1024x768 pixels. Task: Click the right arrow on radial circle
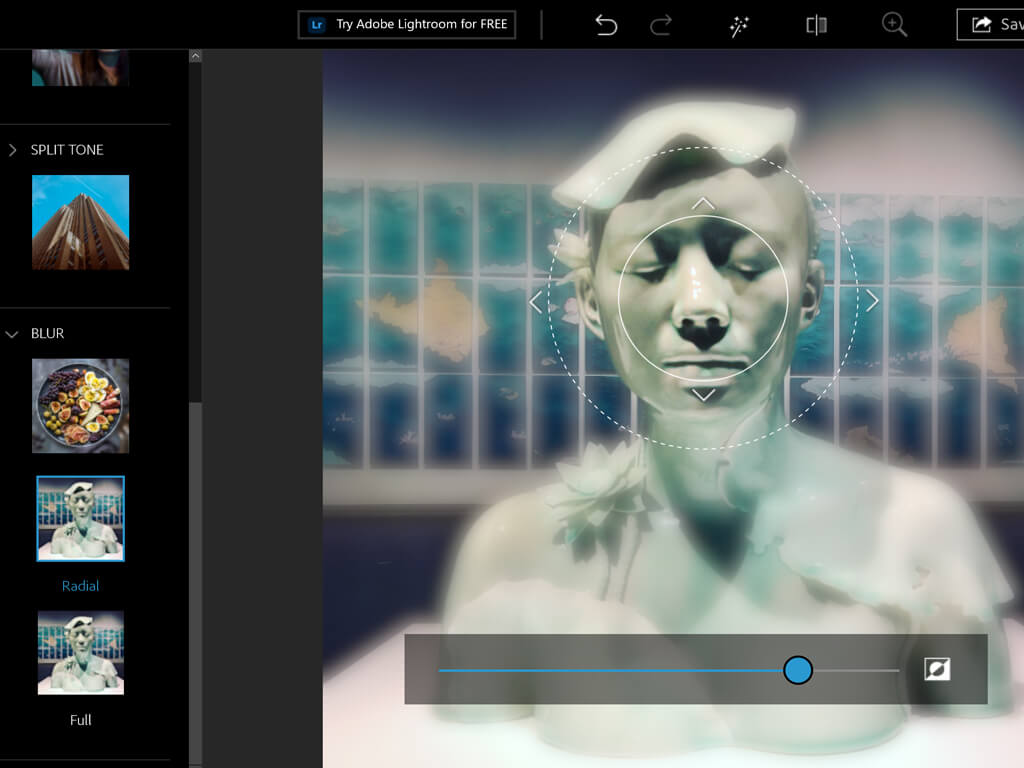[872, 301]
